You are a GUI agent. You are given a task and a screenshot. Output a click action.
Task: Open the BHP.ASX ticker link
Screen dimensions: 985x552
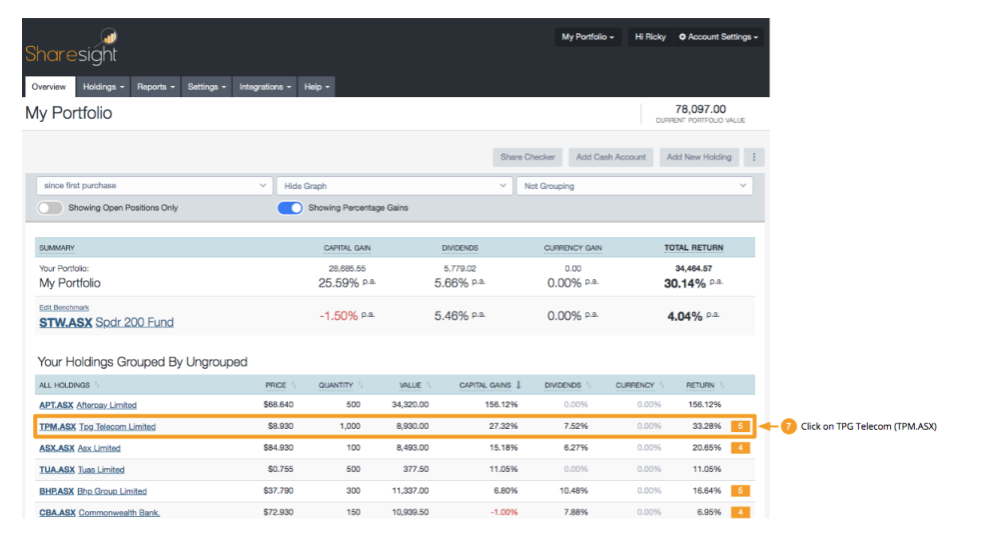coord(57,491)
